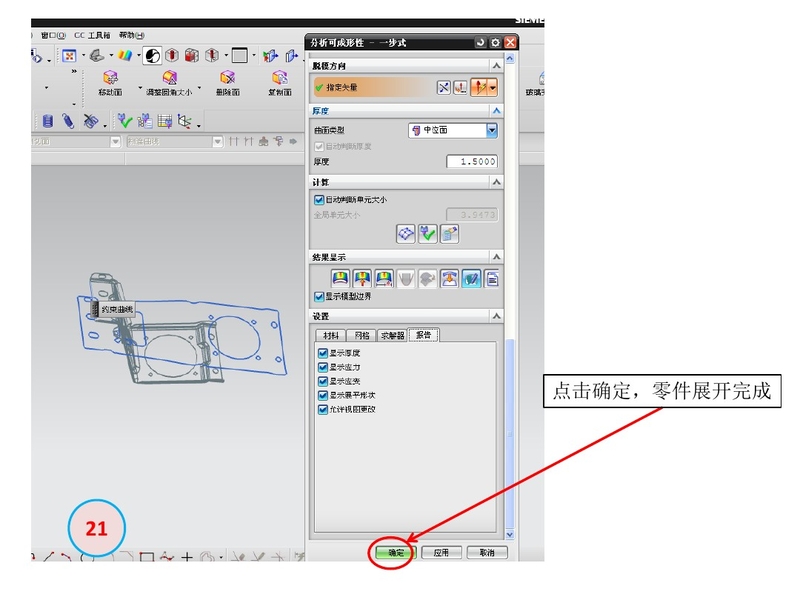Click the flatten shape result icon
800x600 pixels.
(449, 279)
